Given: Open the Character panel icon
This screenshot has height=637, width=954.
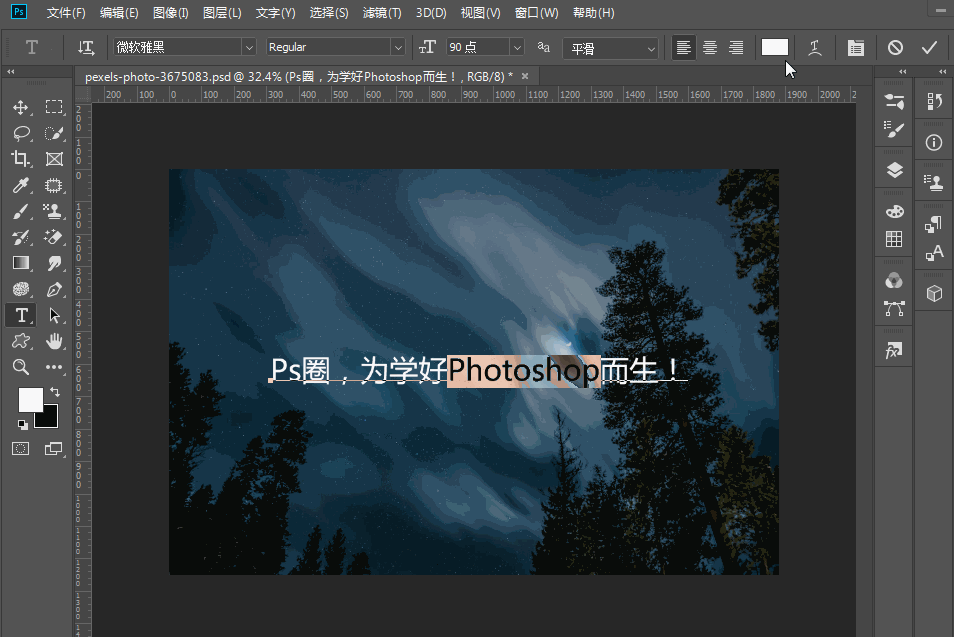Looking at the screenshot, I should [934, 252].
